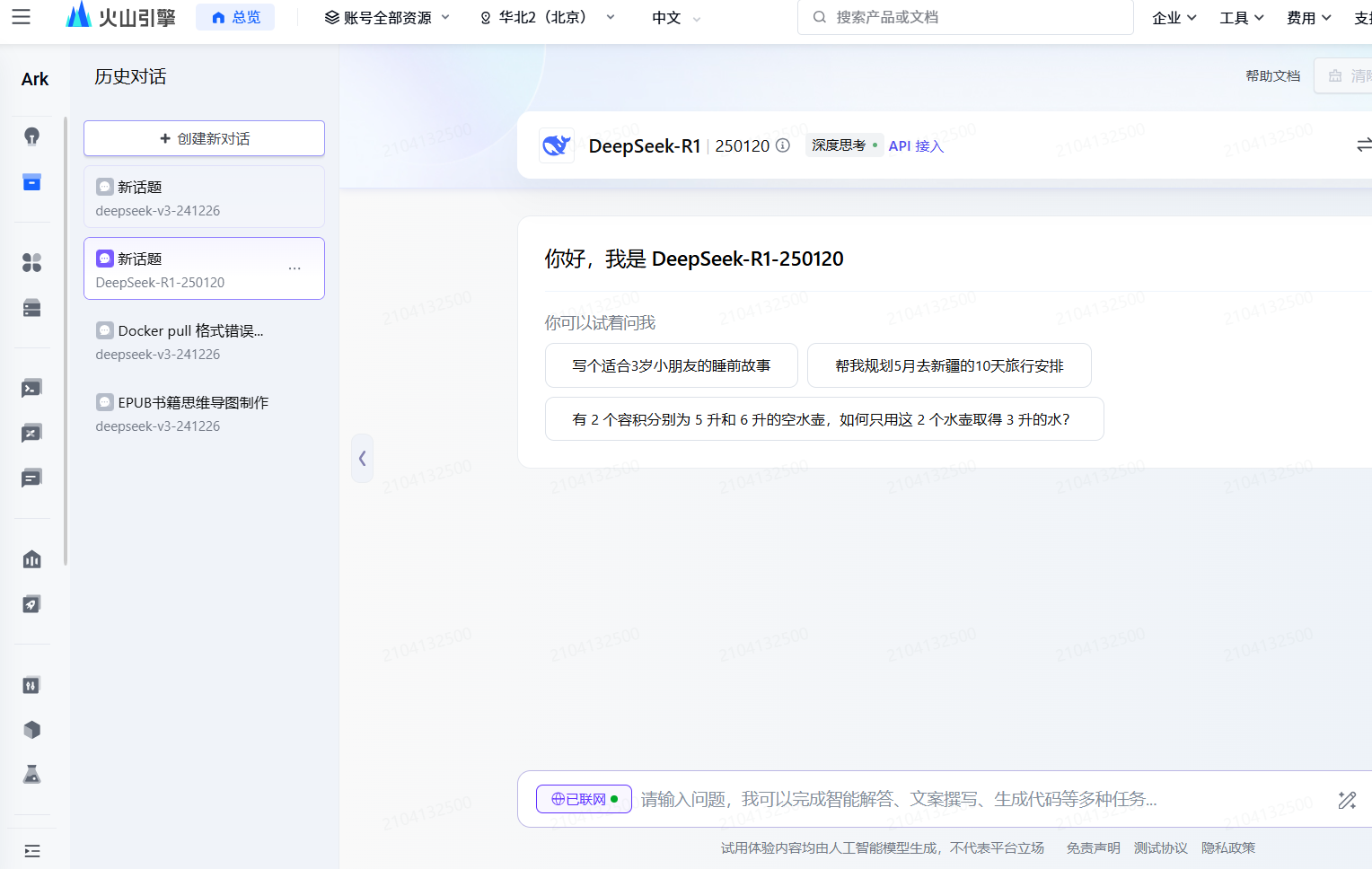Go to the 总览 overview tab
Viewport: 1372px width, 869px height.
(x=235, y=17)
